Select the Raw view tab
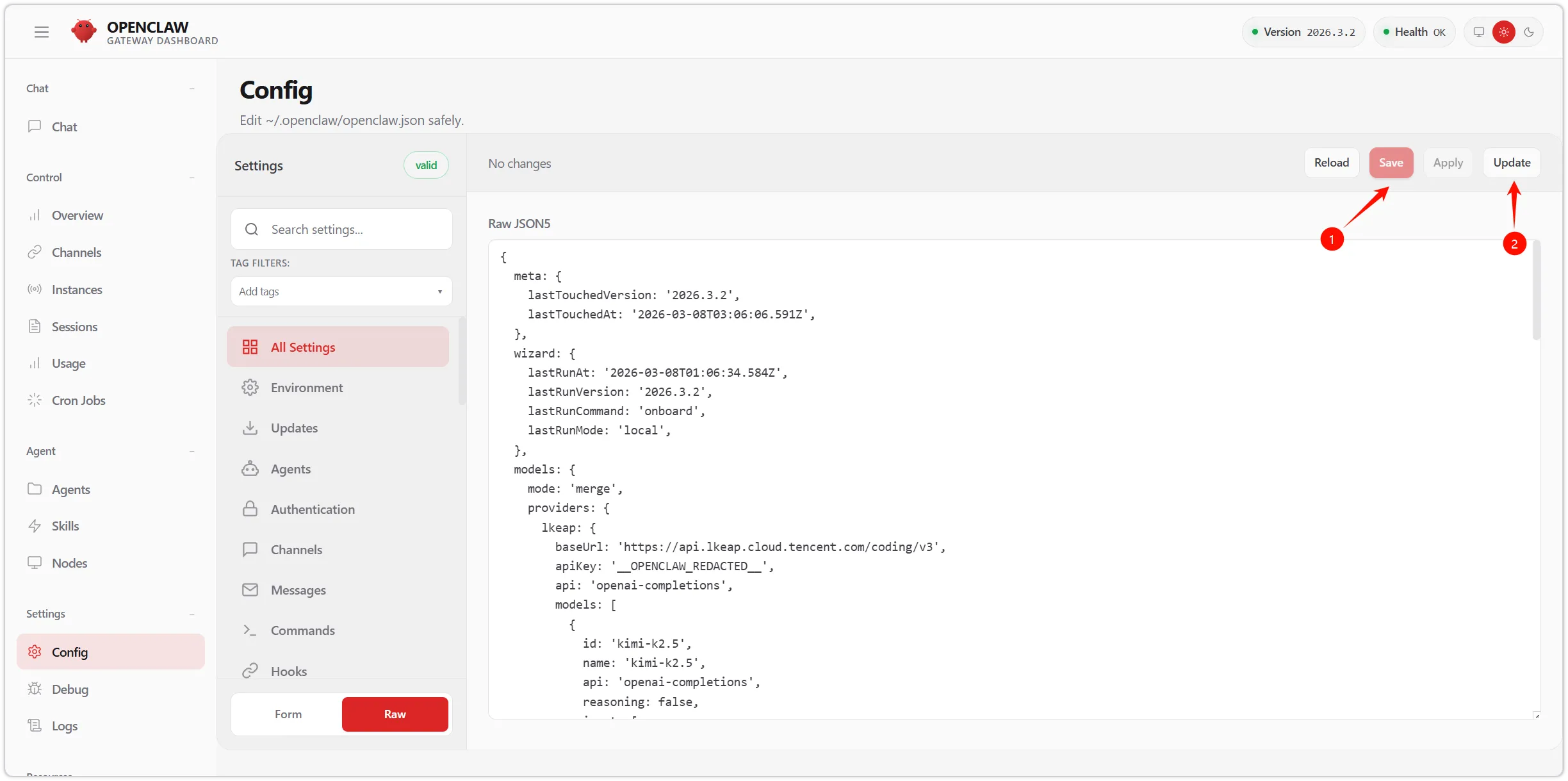This screenshot has width=1568, height=781. pos(395,714)
